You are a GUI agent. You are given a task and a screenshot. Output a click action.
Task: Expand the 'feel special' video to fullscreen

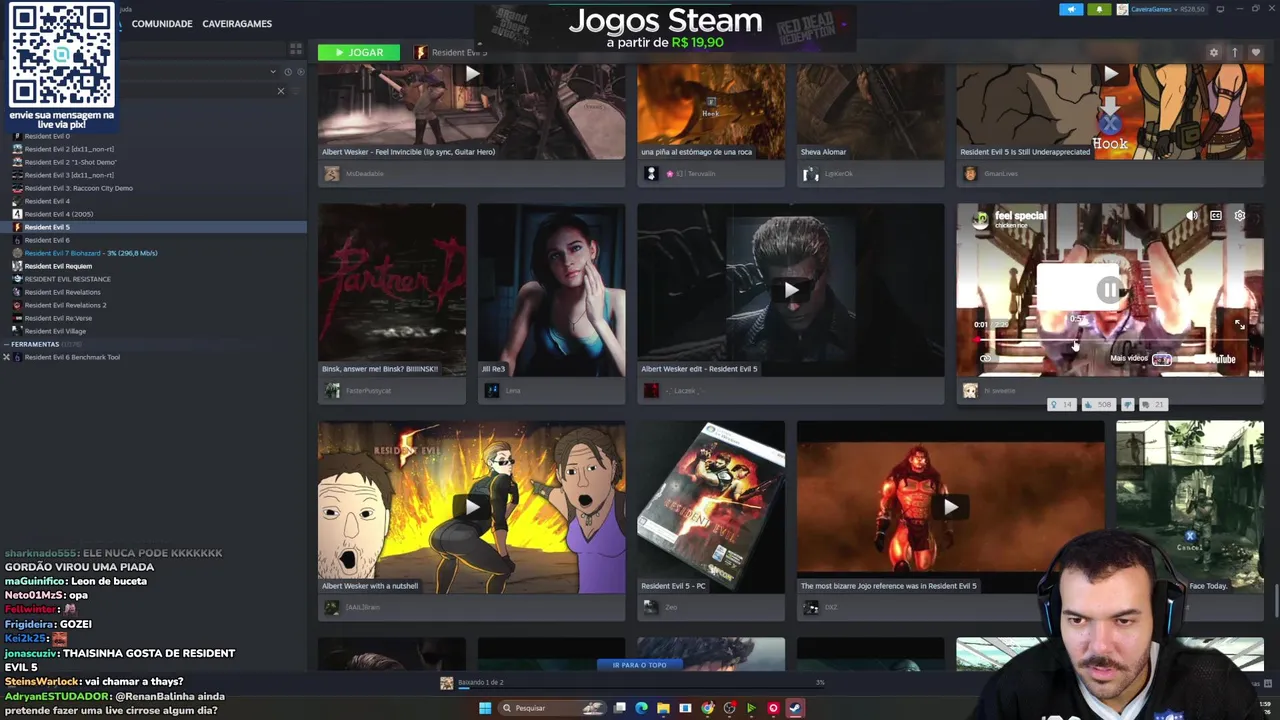point(1240,325)
